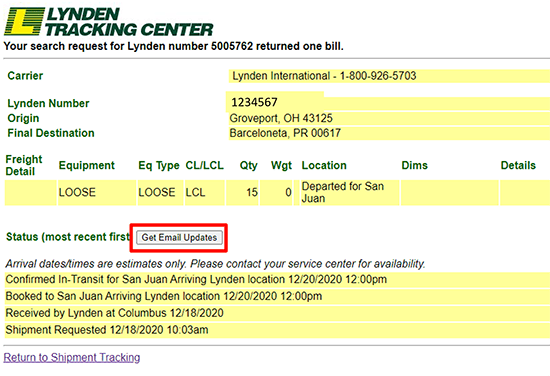The width and height of the screenshot is (550, 376).
Task: Click the CL/LCL column header
Action: tap(204, 165)
